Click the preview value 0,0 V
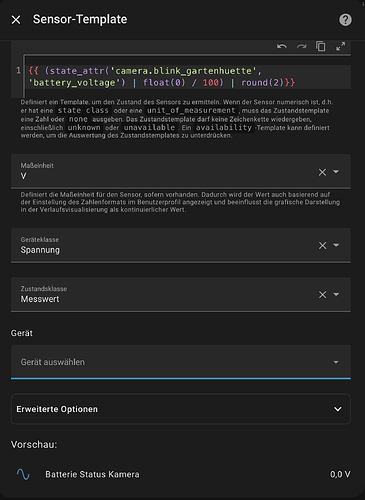The image size is (365, 500). coord(340,474)
